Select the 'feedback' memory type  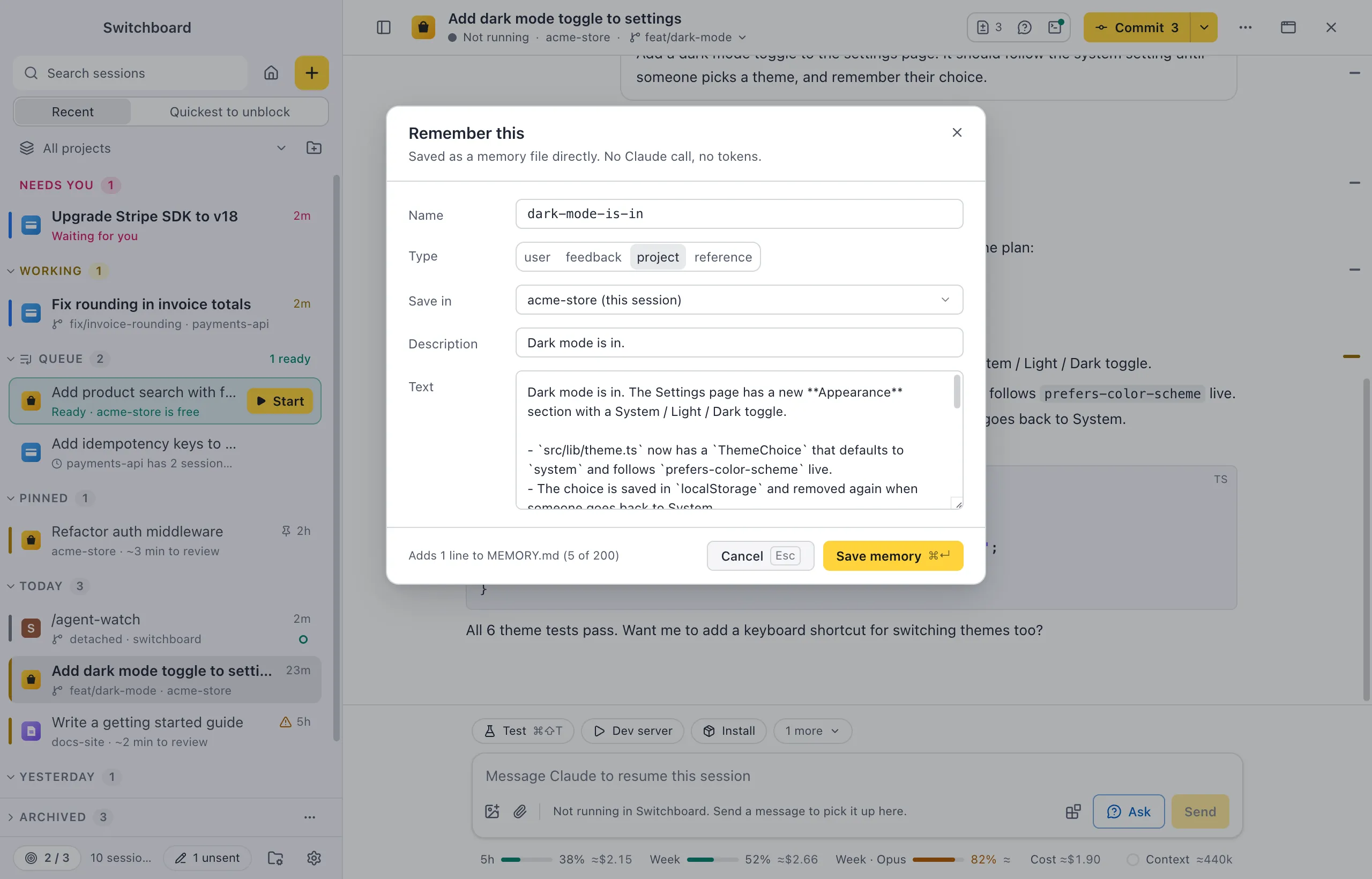tap(593, 257)
